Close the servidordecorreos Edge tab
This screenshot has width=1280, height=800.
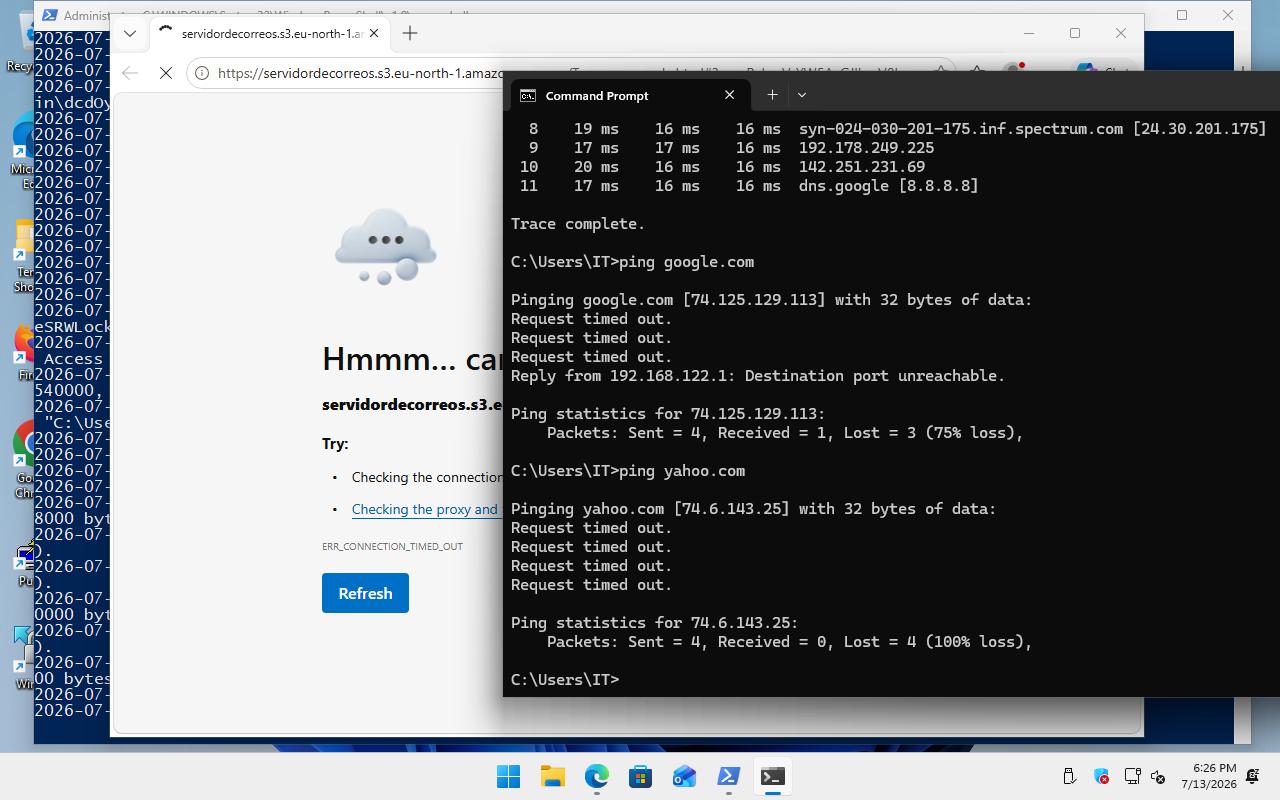(374, 33)
